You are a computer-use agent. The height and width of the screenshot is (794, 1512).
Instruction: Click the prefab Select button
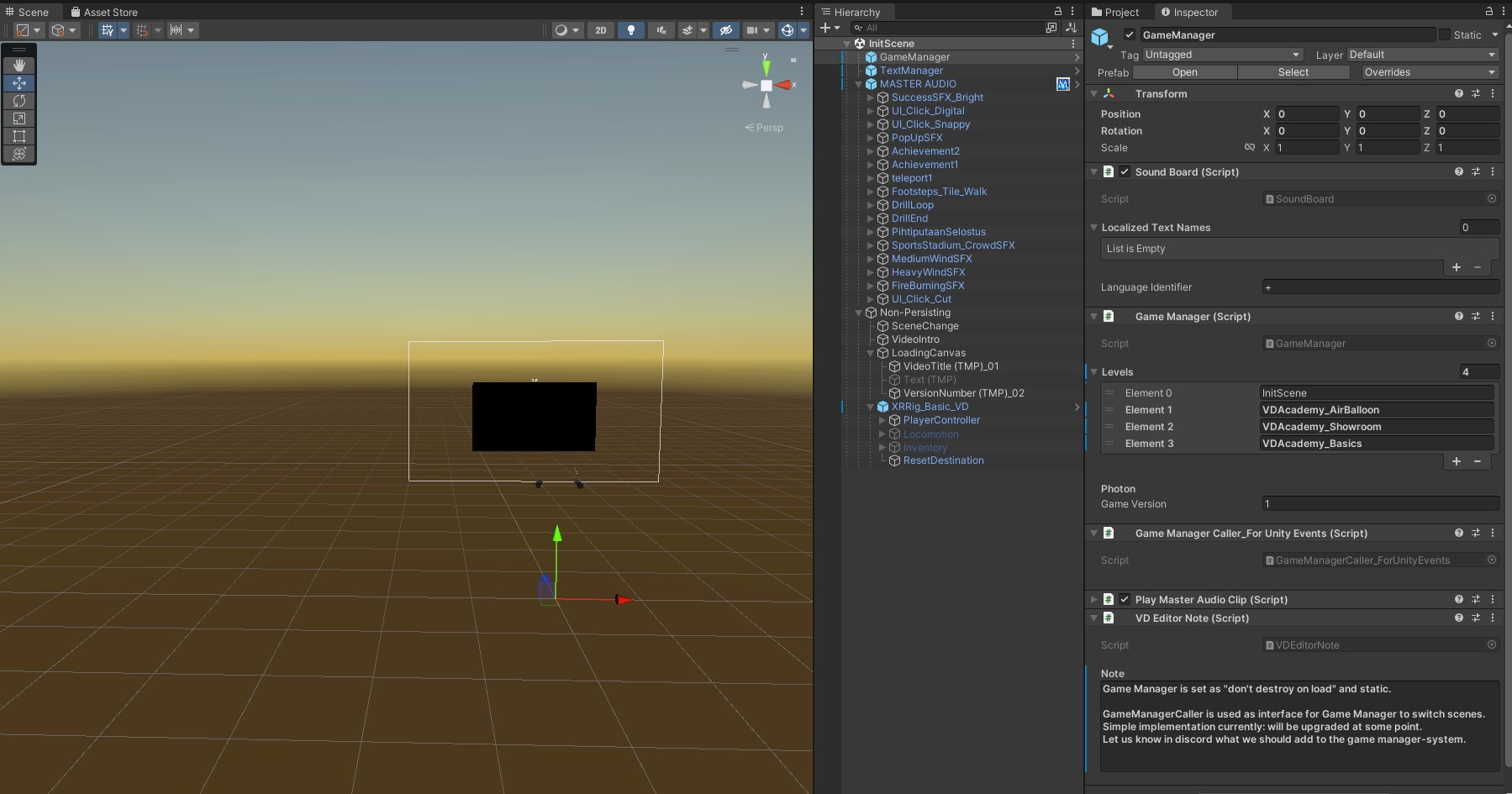(x=1293, y=72)
